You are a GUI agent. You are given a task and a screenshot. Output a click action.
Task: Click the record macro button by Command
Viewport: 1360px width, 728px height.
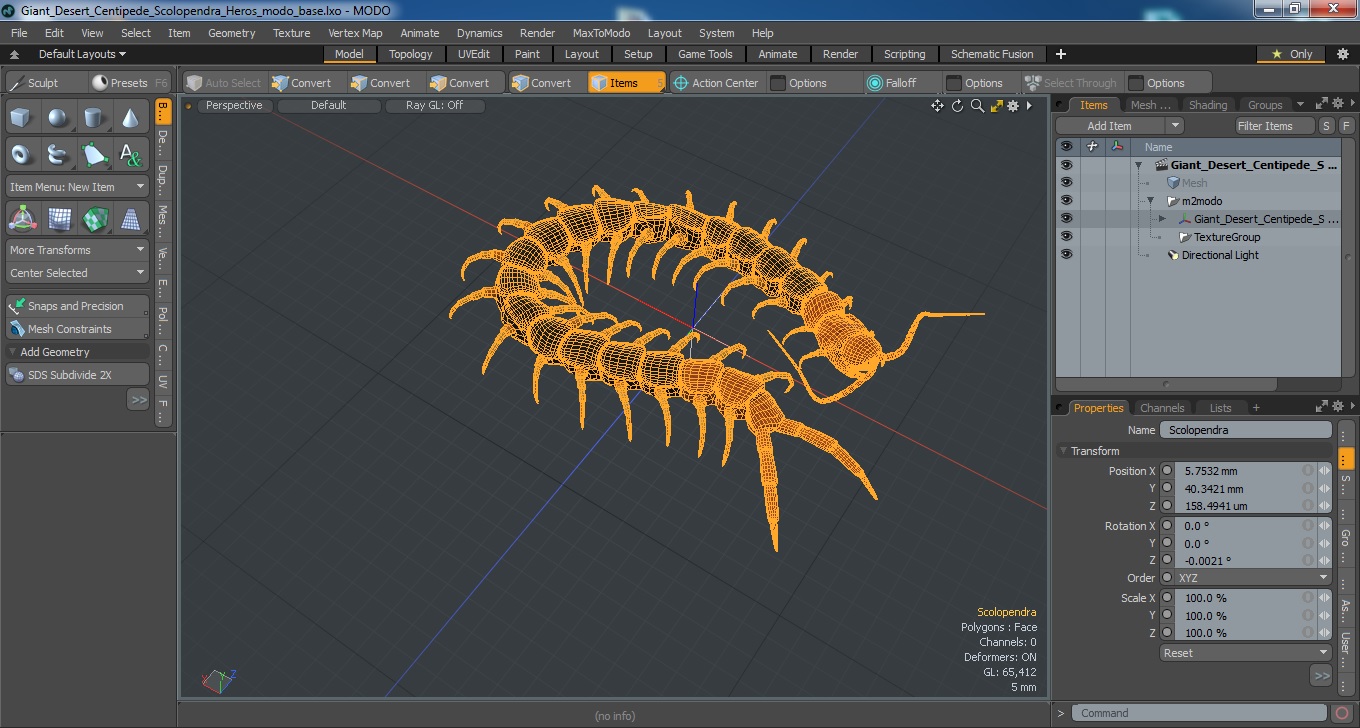1342,713
